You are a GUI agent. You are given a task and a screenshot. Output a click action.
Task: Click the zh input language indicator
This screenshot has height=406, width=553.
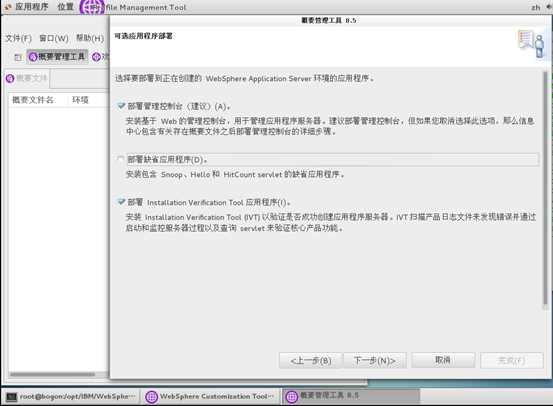click(535, 7)
